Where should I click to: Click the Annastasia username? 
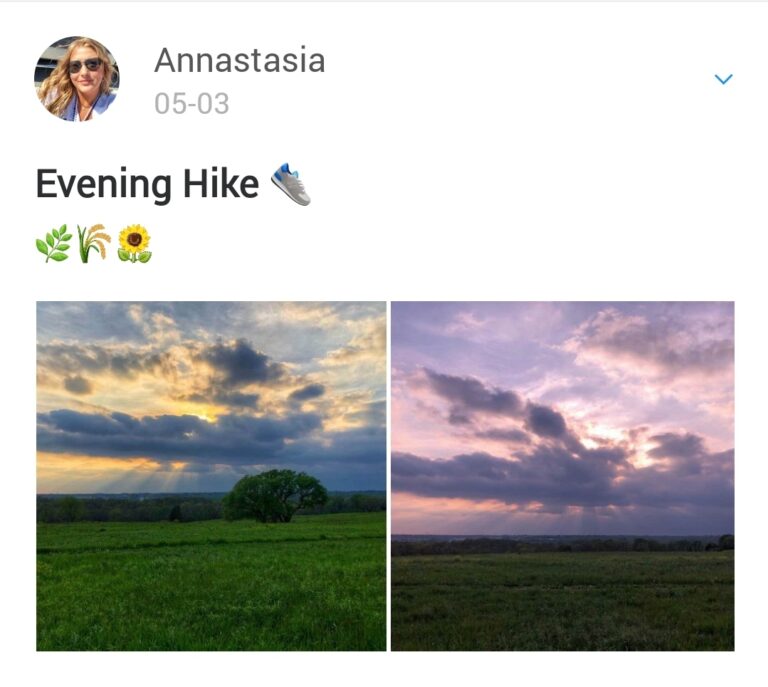coord(240,60)
